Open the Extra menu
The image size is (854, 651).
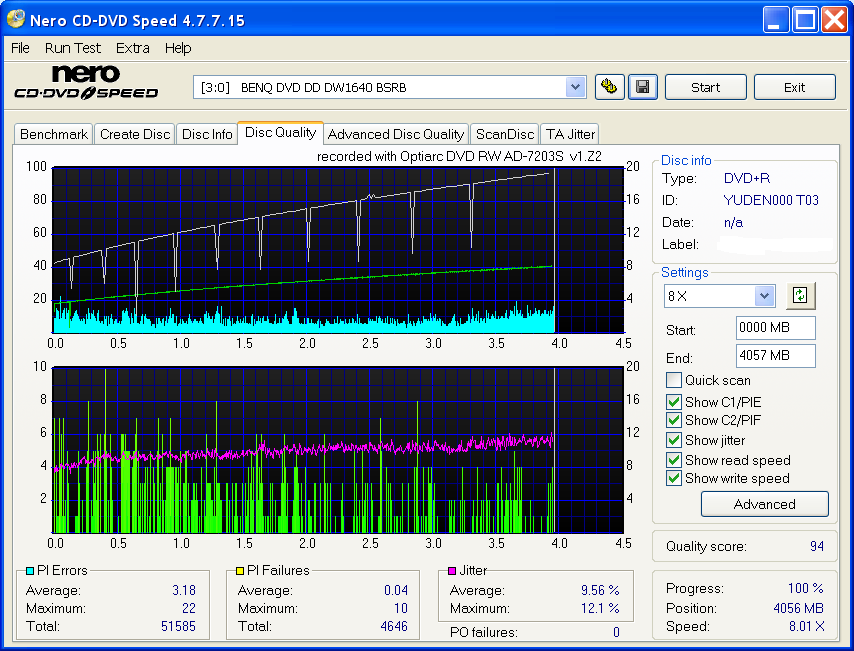[132, 48]
